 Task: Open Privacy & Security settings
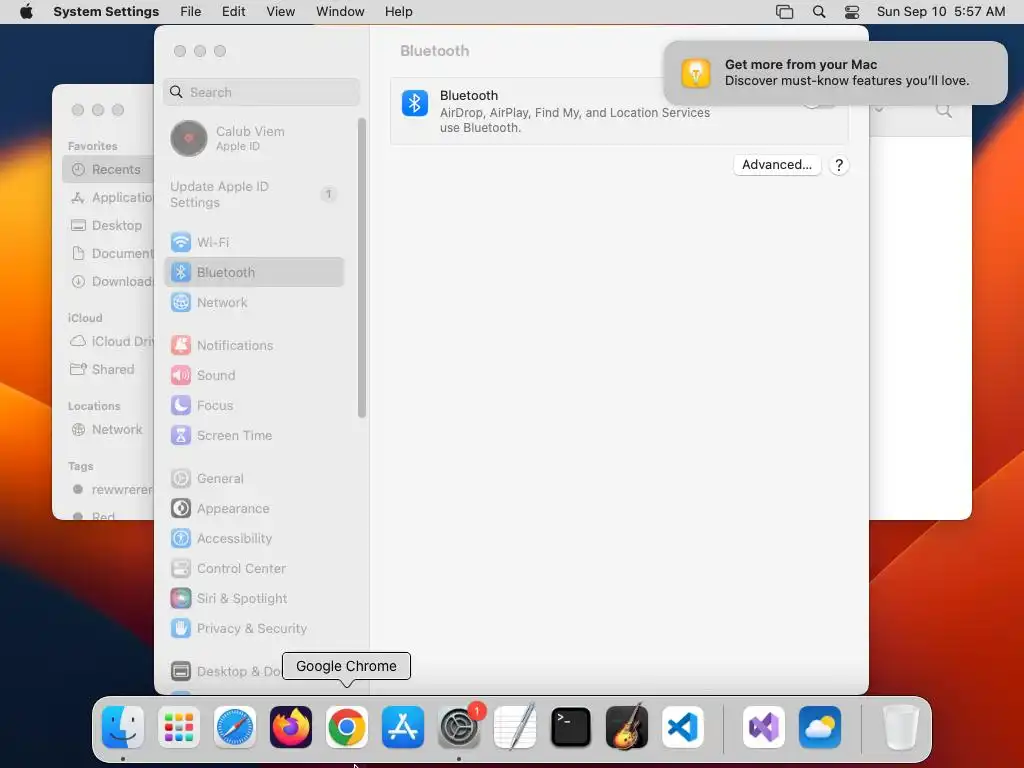pos(254,628)
